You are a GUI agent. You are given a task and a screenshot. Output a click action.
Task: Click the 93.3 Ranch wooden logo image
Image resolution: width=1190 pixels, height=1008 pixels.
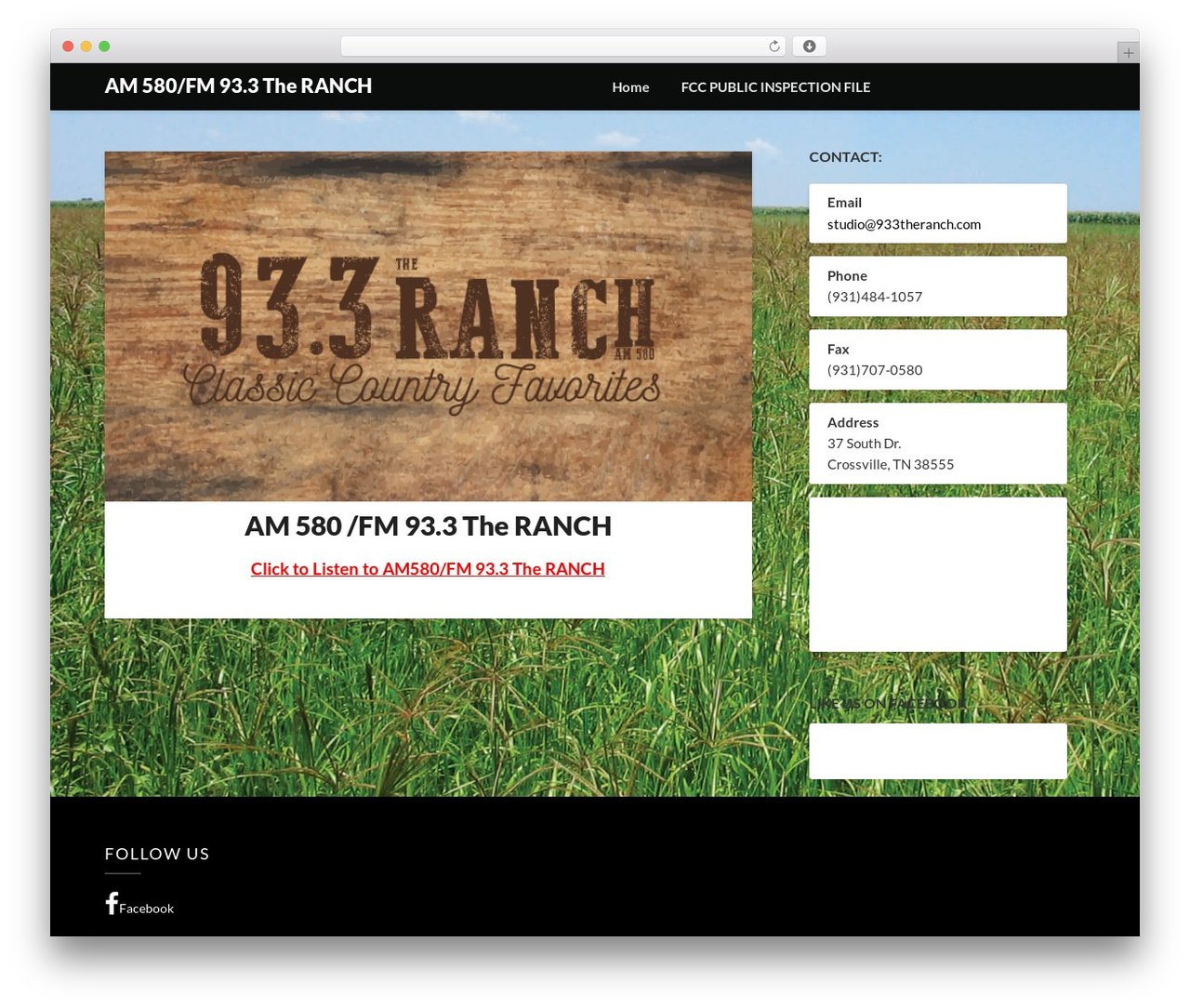[x=428, y=326]
